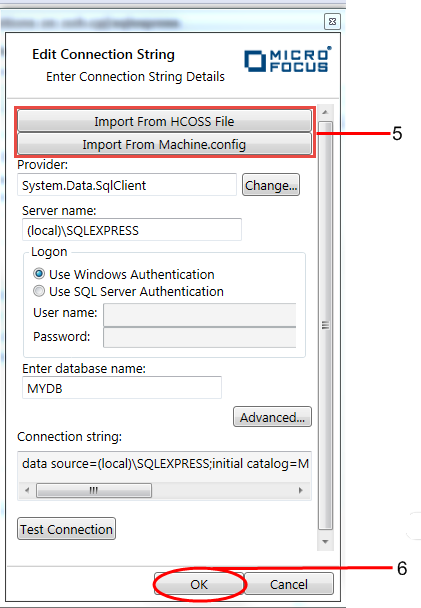Click the Password field

pyautogui.click(x=200, y=337)
